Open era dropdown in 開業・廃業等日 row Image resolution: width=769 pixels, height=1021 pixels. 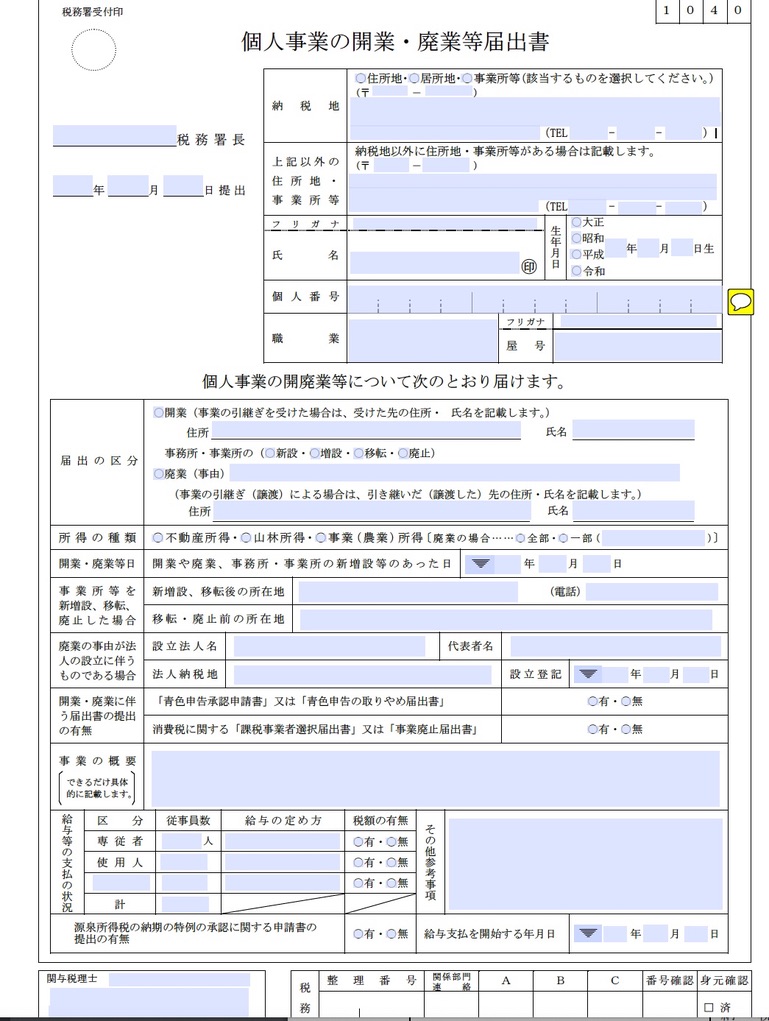point(481,564)
